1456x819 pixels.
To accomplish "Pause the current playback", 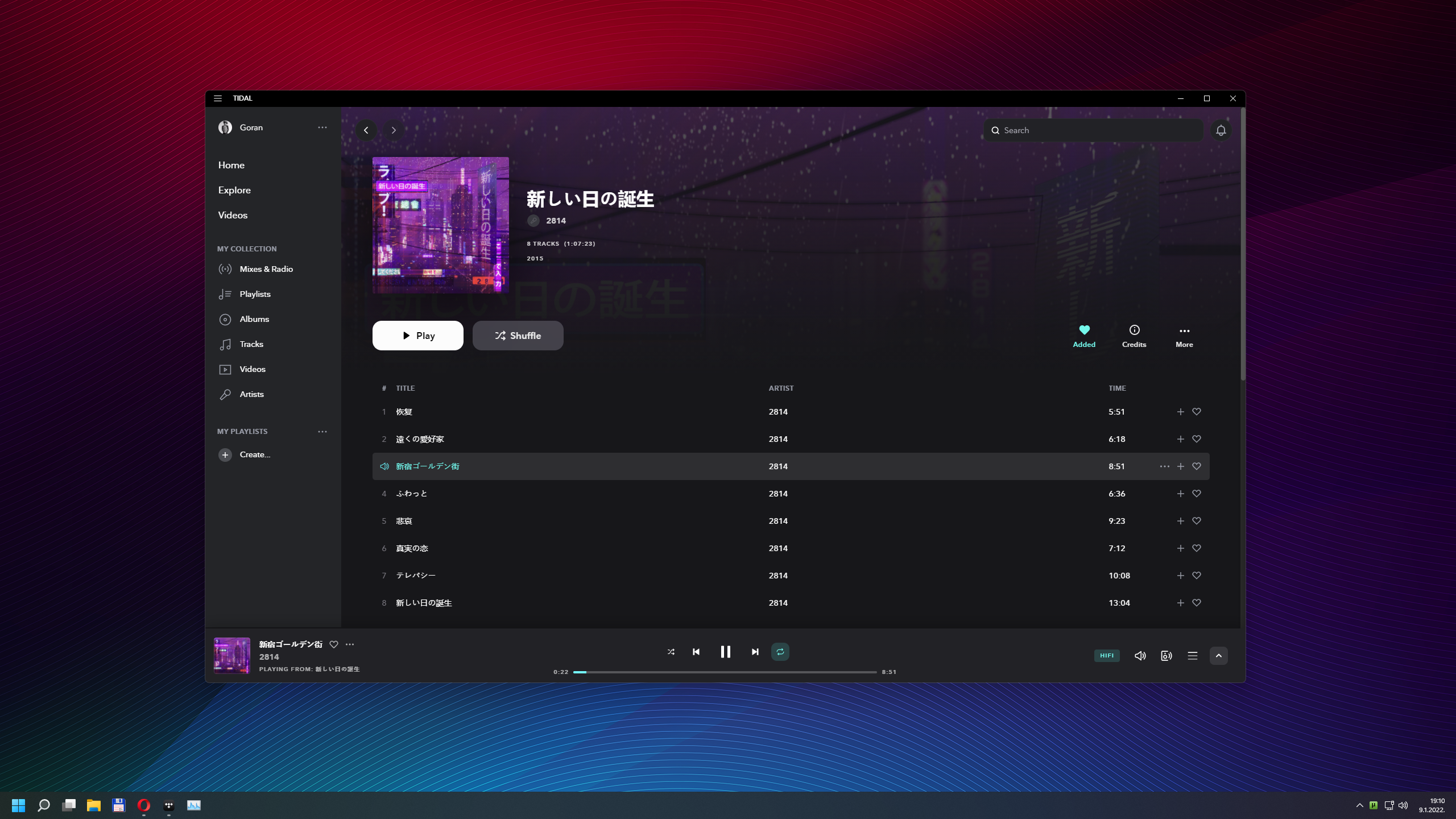I will pos(726,652).
